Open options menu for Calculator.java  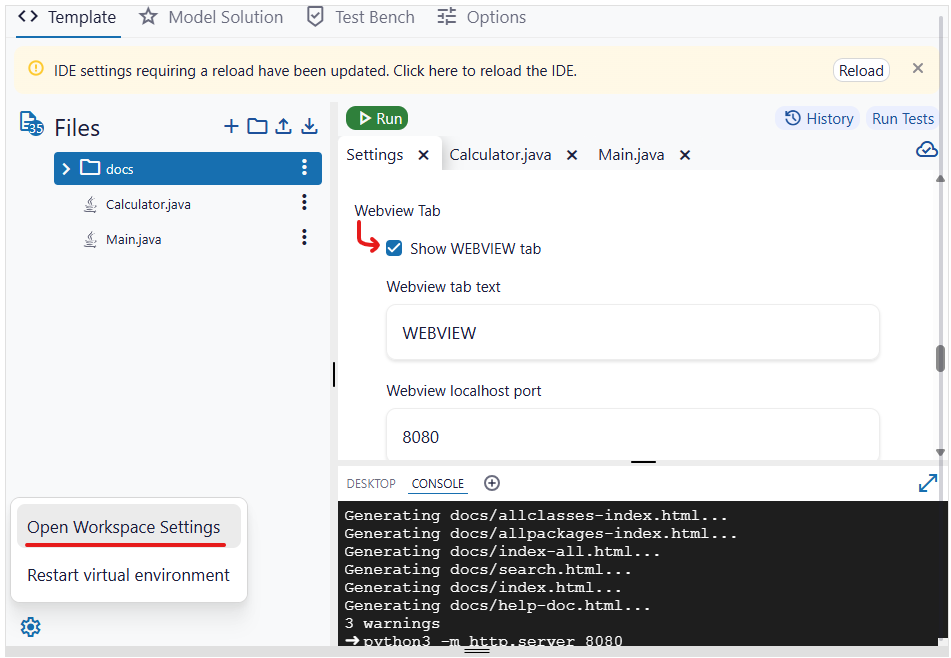tap(304, 203)
